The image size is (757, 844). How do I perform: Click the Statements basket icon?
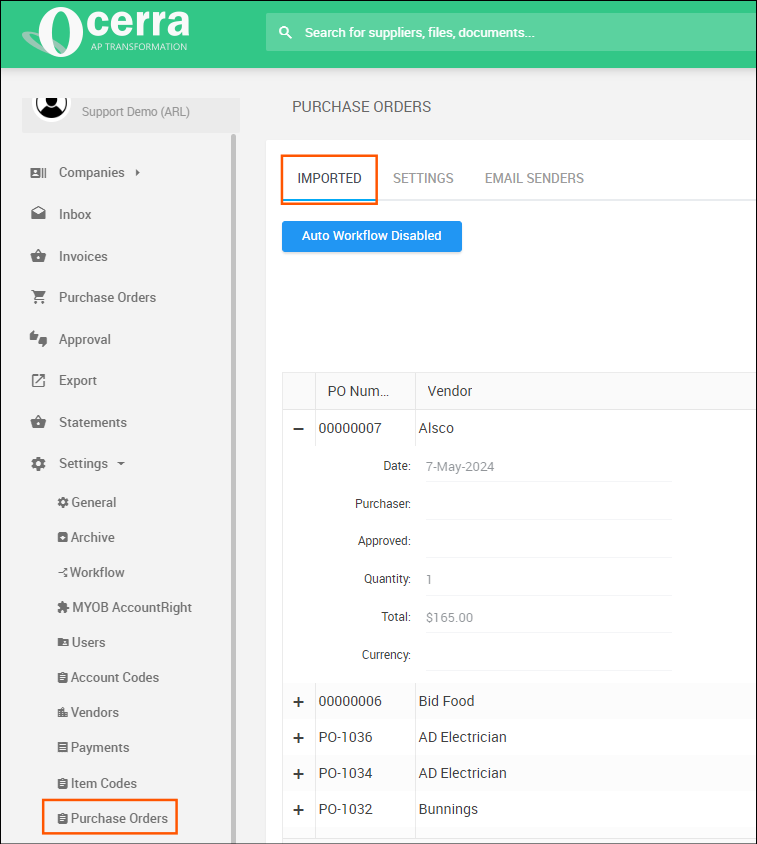coord(38,422)
